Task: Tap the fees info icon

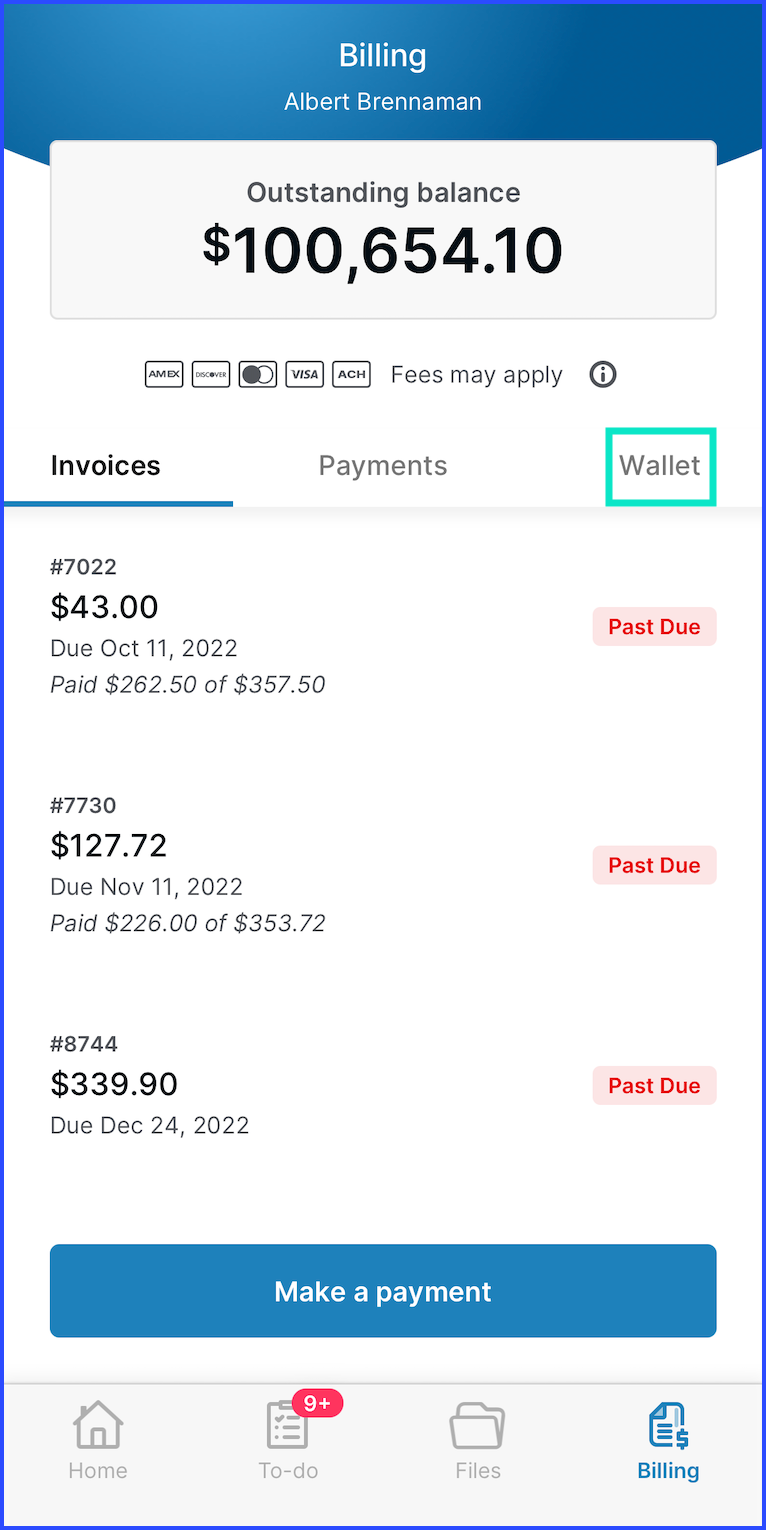Action: coord(603,375)
